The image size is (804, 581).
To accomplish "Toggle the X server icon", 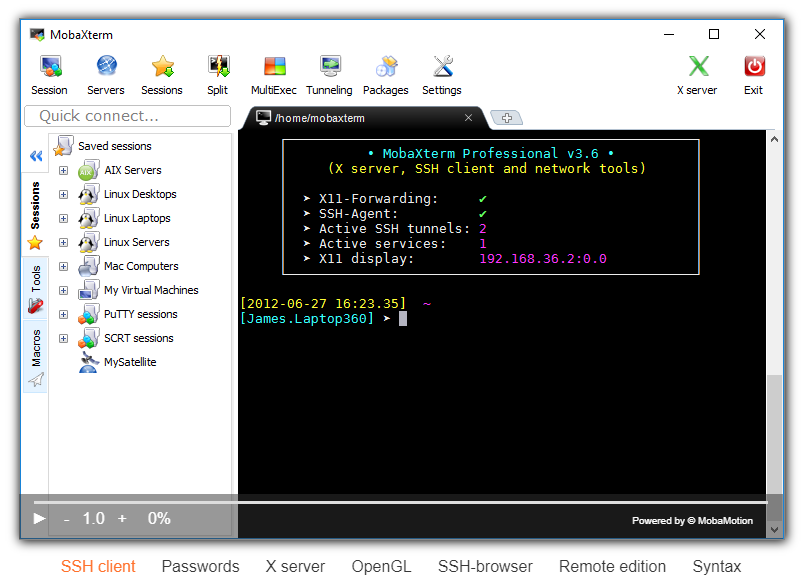I will click(x=698, y=68).
